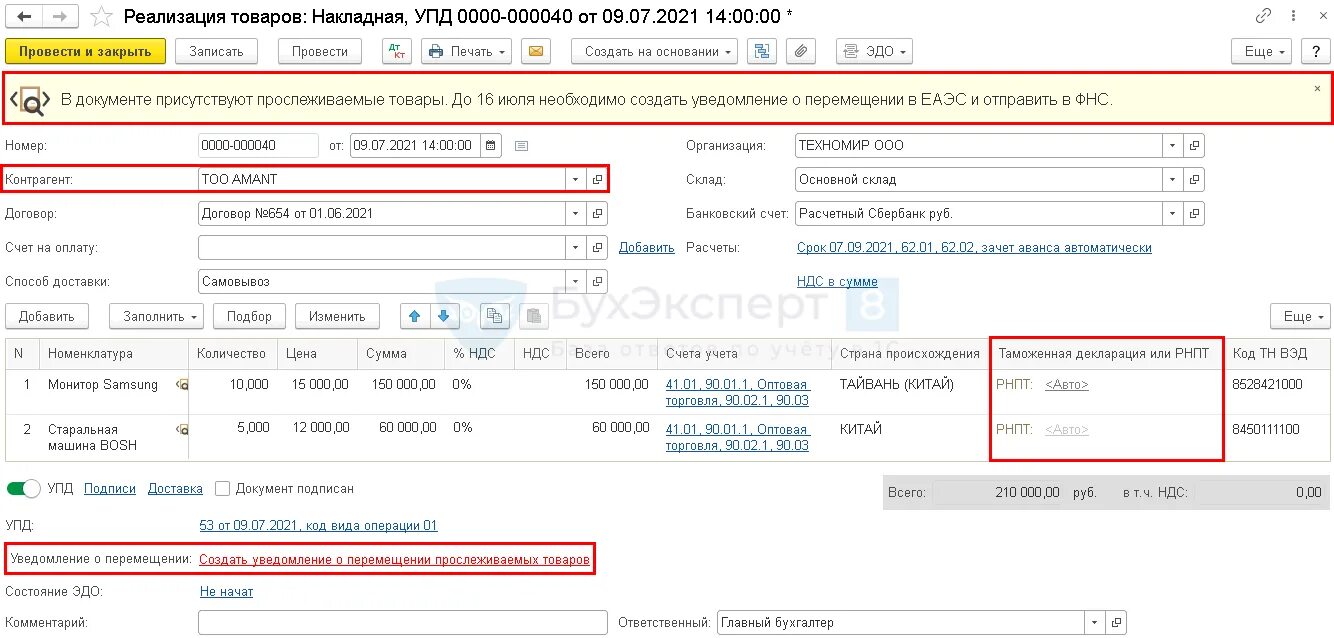
Task: Expand the Банковский счет dropdown
Action: click(x=1173, y=213)
